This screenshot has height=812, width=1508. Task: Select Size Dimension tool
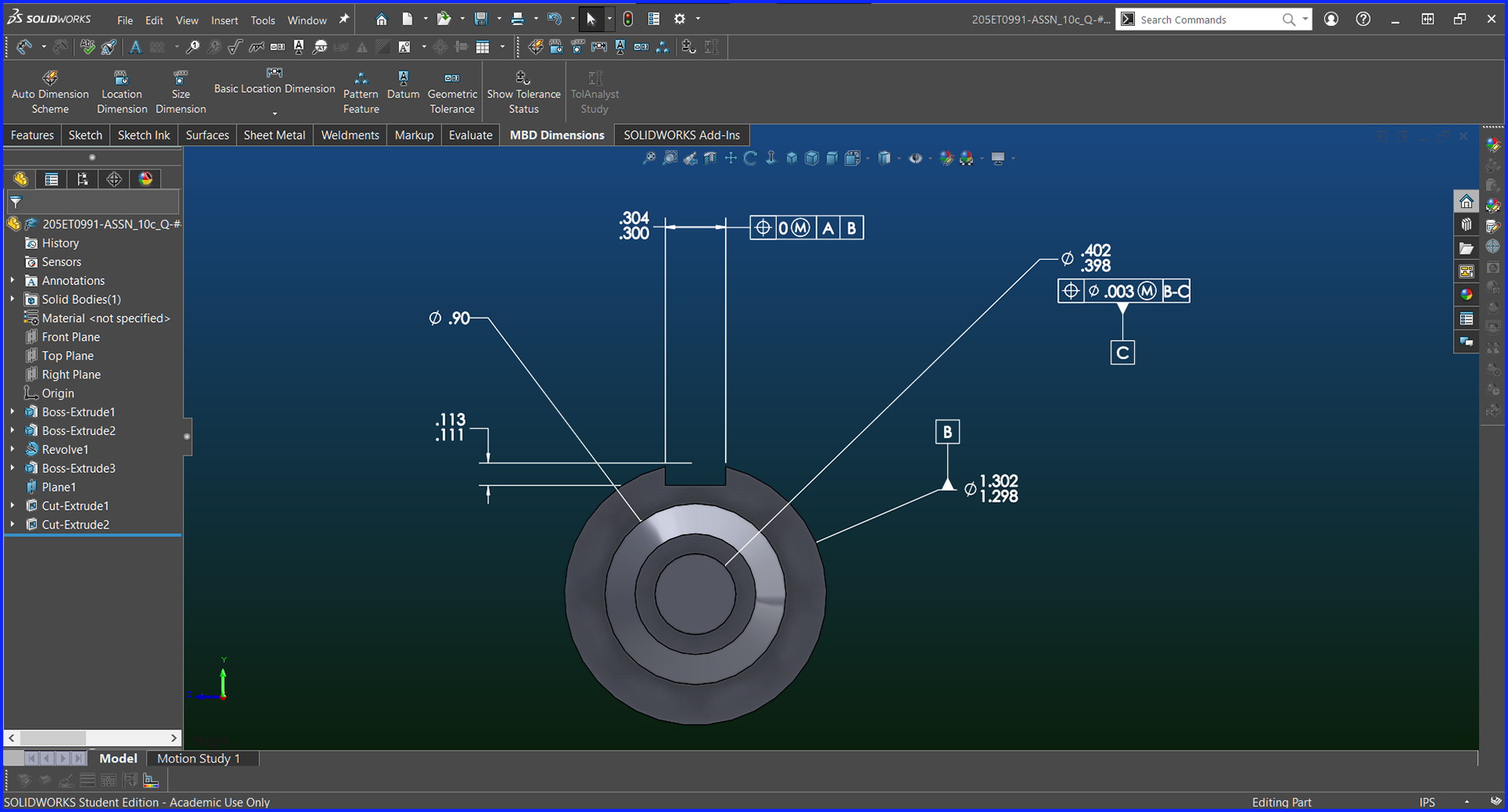181,93
